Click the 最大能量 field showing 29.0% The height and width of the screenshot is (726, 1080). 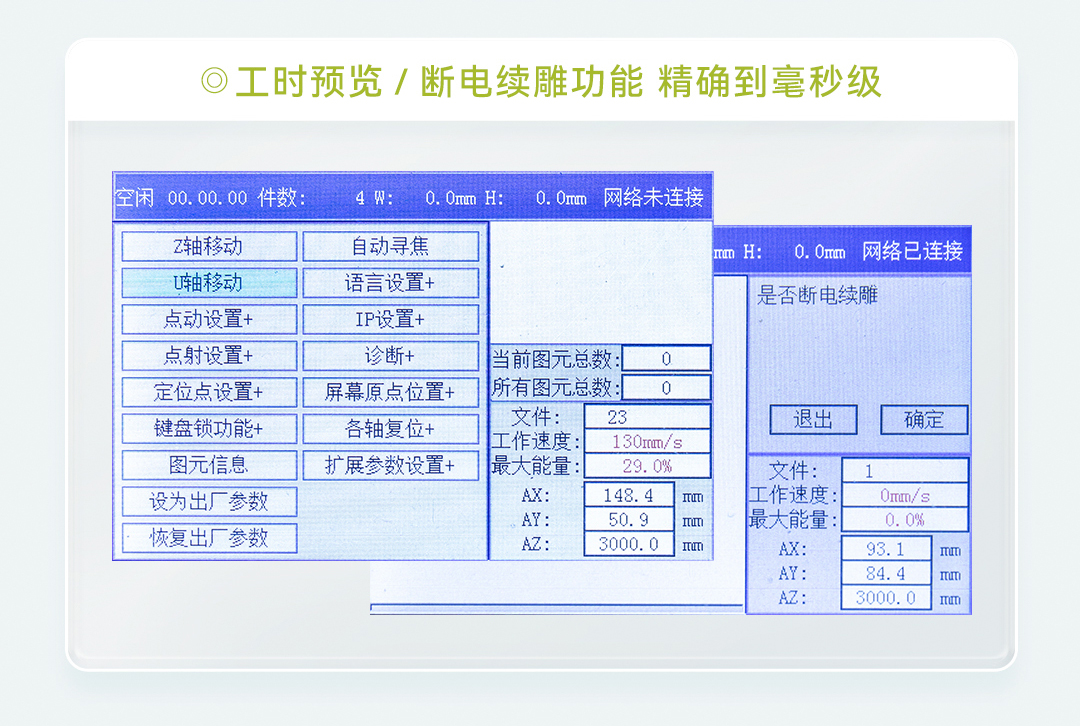(x=647, y=466)
